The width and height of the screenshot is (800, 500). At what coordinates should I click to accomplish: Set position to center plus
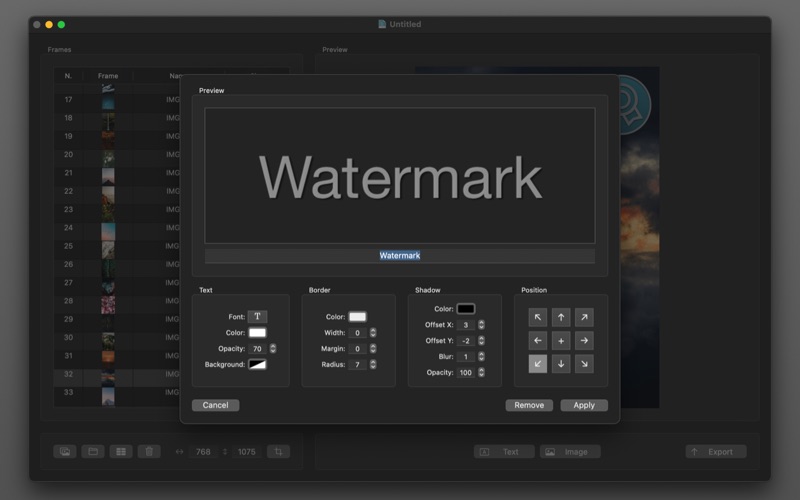point(561,341)
